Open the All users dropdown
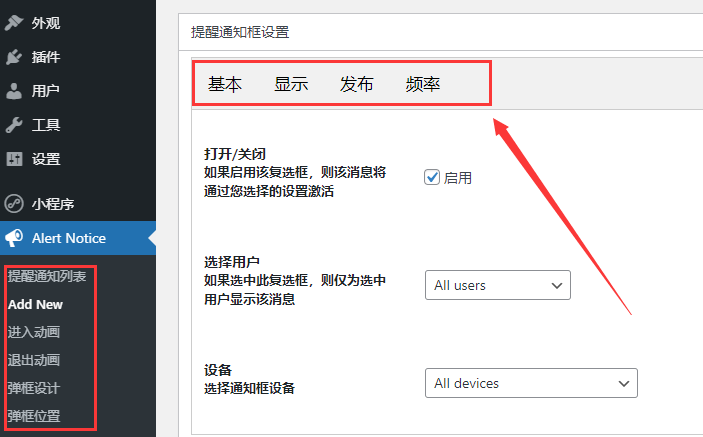Image resolution: width=703 pixels, height=437 pixels. click(498, 285)
